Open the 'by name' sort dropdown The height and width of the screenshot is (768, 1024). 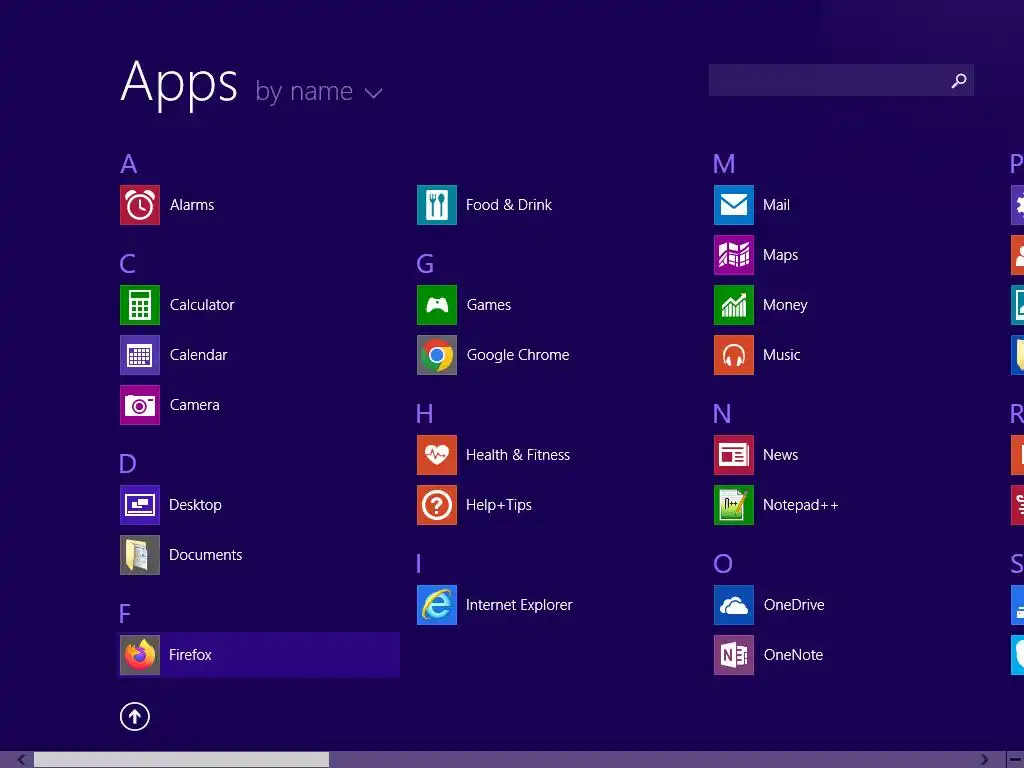tap(318, 91)
